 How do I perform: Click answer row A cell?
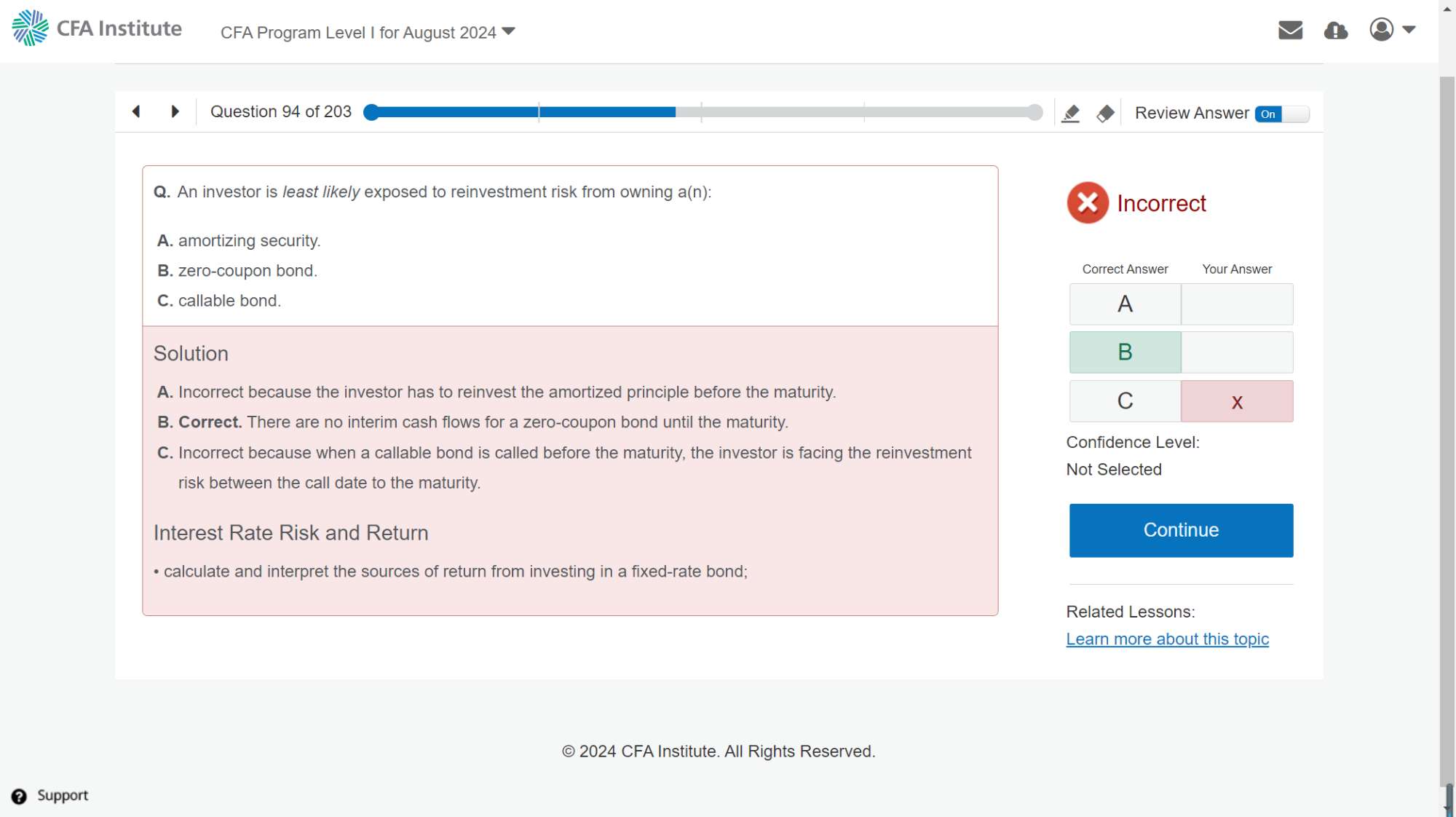click(x=1125, y=304)
